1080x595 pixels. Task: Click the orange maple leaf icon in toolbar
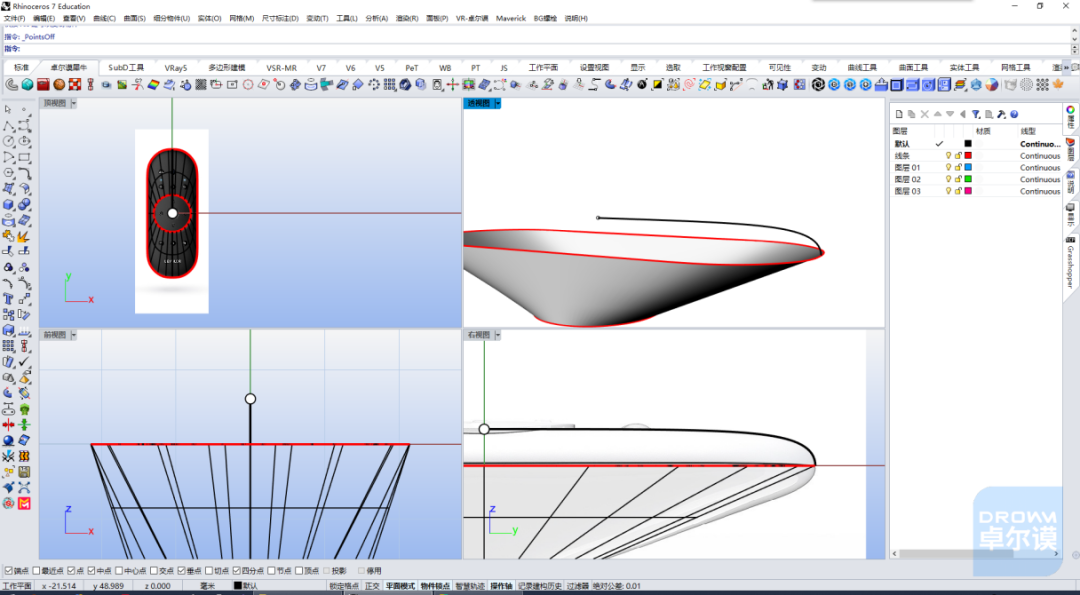pyautogui.click(x=1058, y=85)
